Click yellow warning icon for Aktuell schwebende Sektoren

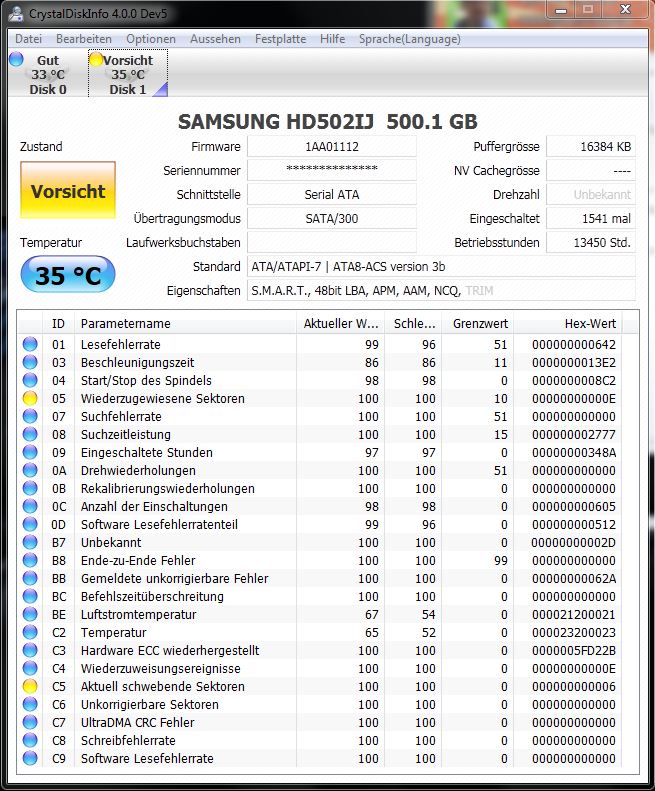(x=30, y=686)
